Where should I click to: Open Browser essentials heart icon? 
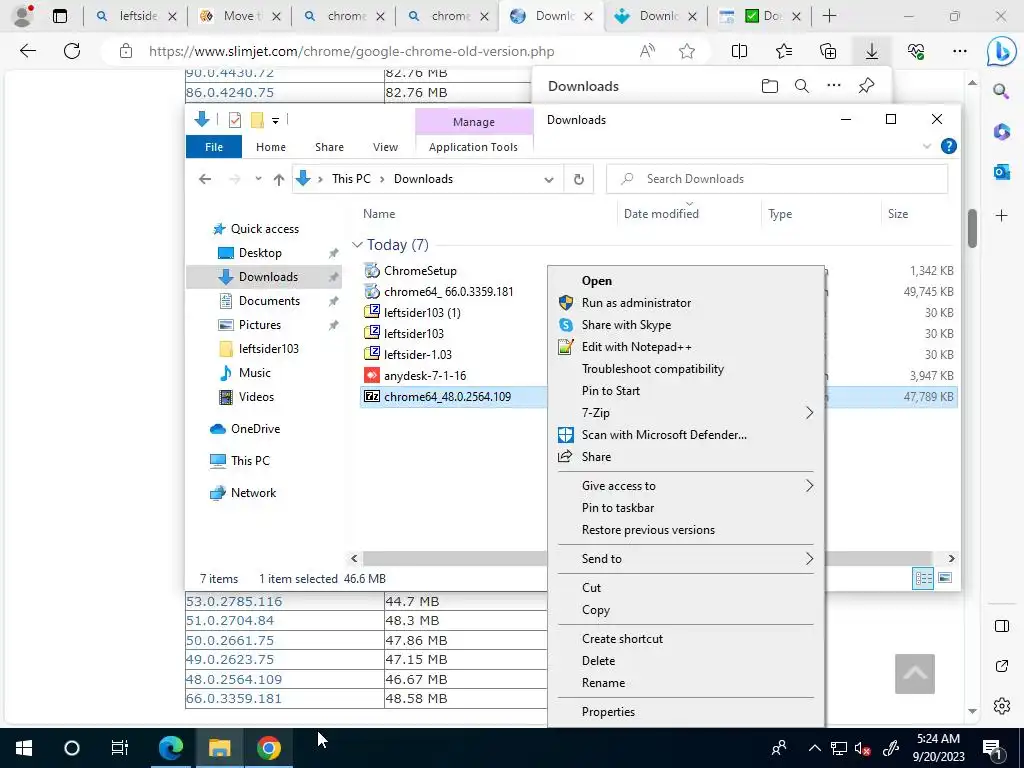pos(916,51)
